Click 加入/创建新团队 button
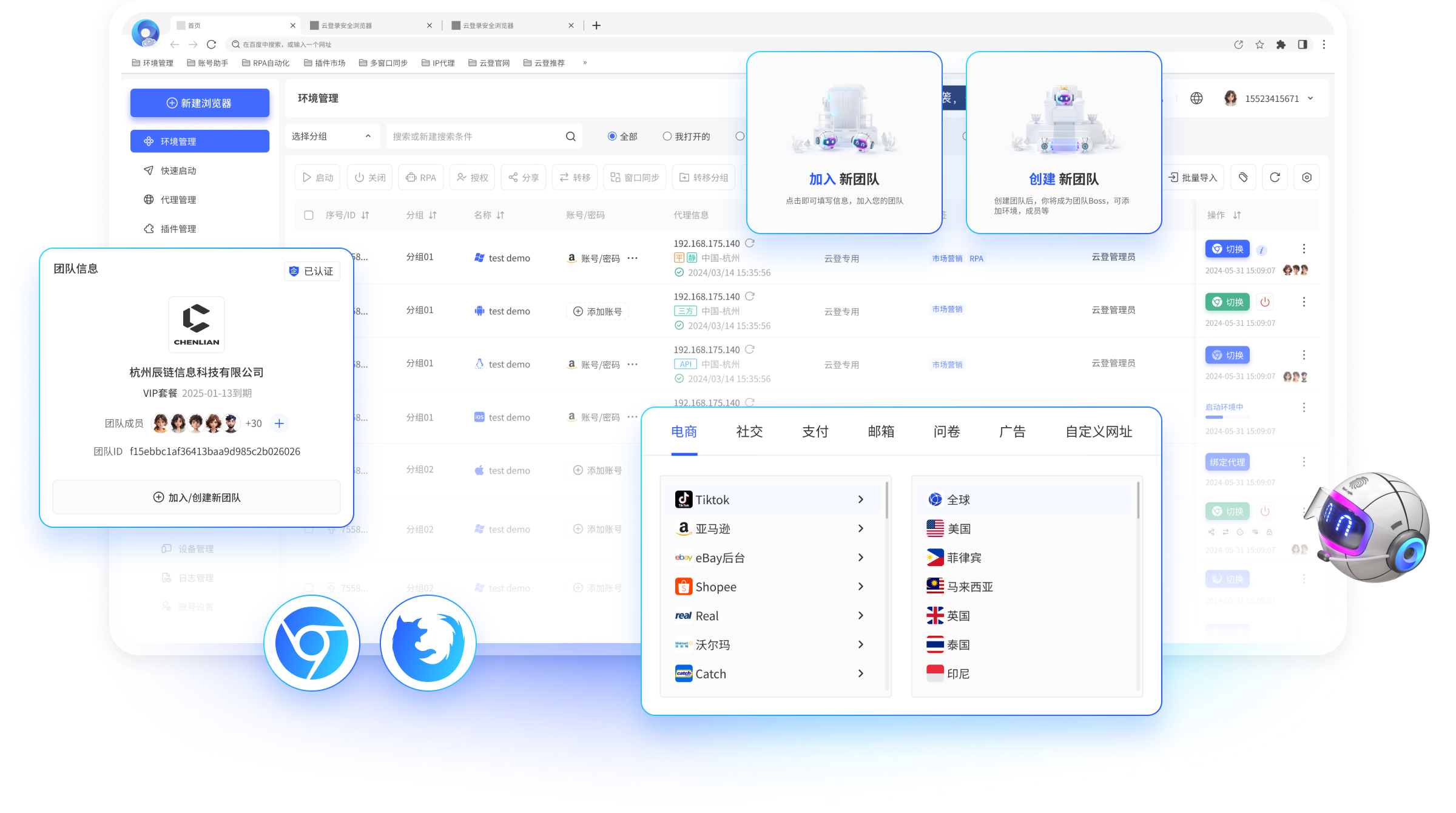 point(197,498)
